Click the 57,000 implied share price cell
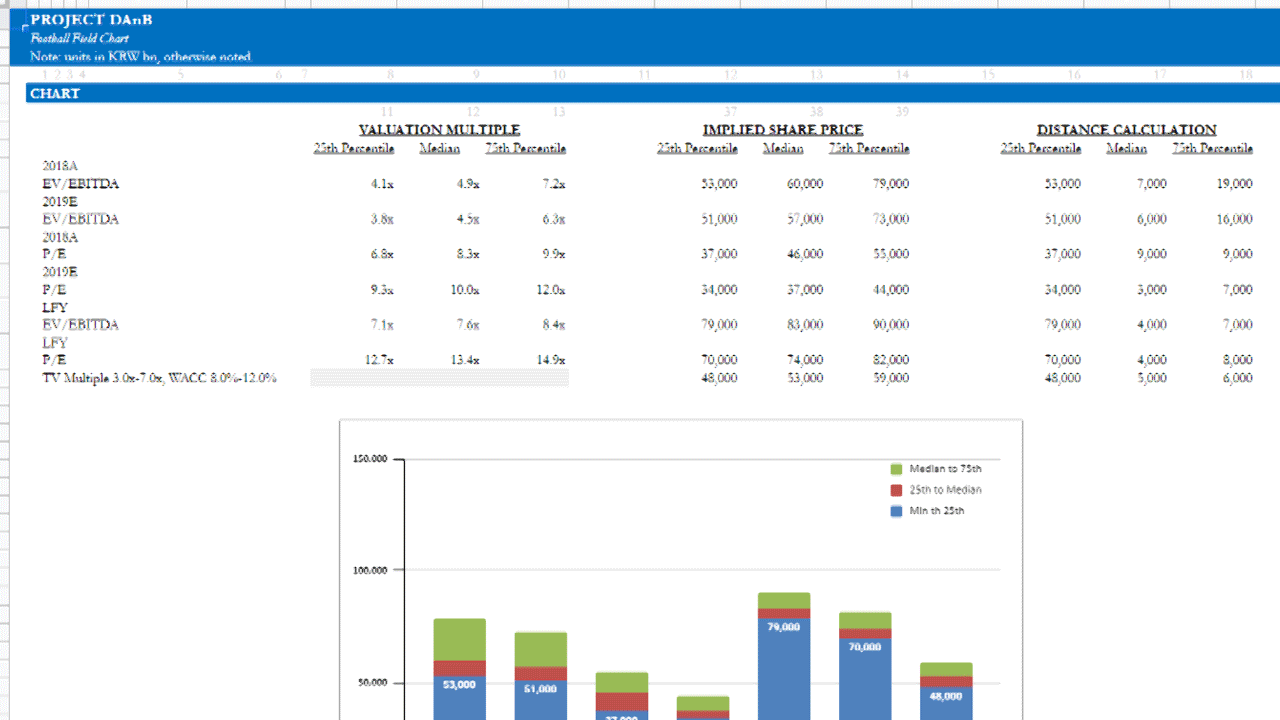This screenshot has height=720, width=1280. [805, 219]
